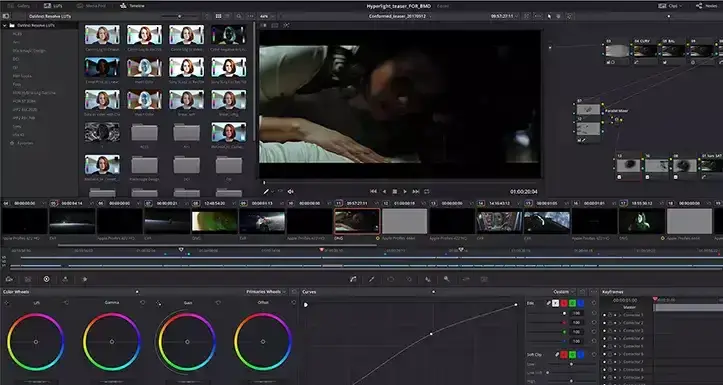Jump to last frame of clip
This screenshot has height=385, width=723.
click(416, 191)
